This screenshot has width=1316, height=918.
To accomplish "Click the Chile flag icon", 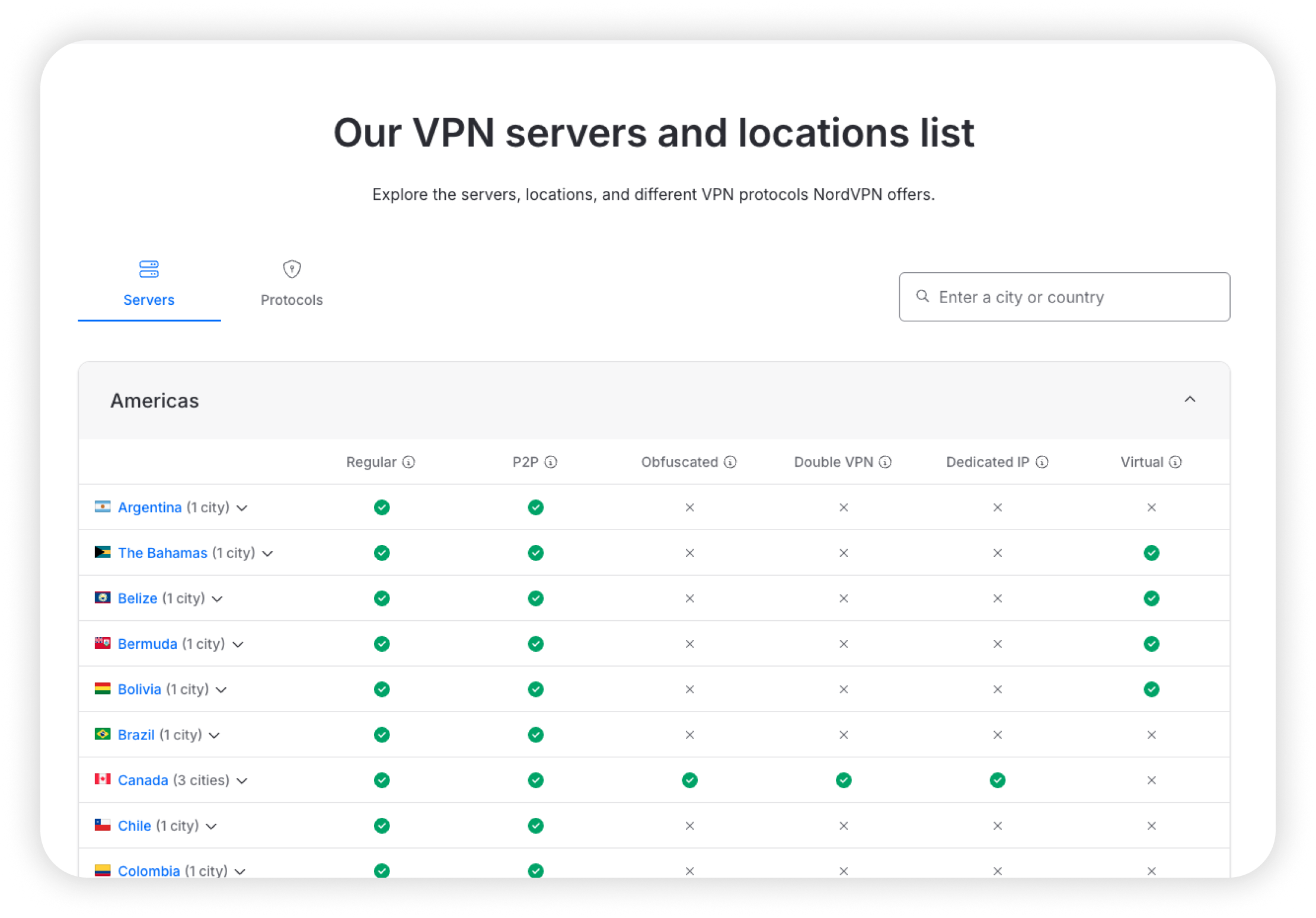I will click(x=103, y=825).
